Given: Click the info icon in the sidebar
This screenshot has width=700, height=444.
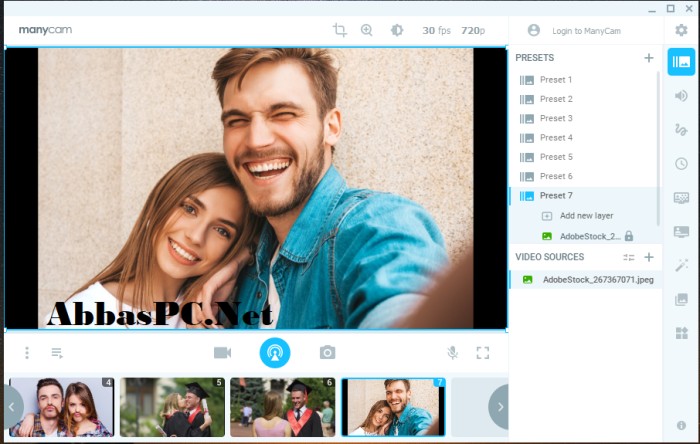Looking at the screenshot, I should (x=681, y=425).
